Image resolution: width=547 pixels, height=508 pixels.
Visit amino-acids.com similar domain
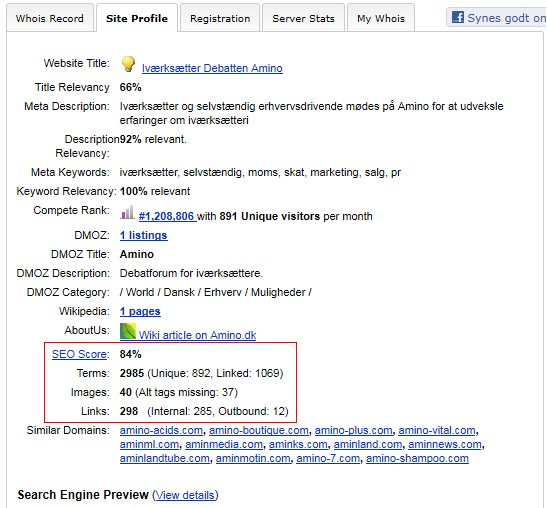(x=161, y=431)
